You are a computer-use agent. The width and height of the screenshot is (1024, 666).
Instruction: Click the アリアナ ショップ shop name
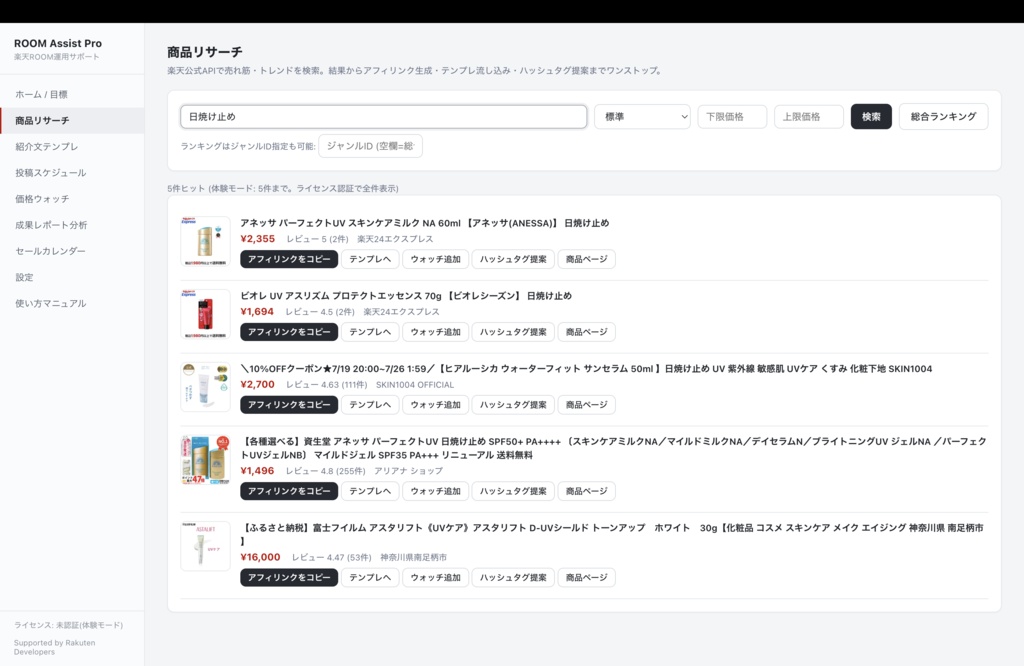(408, 471)
